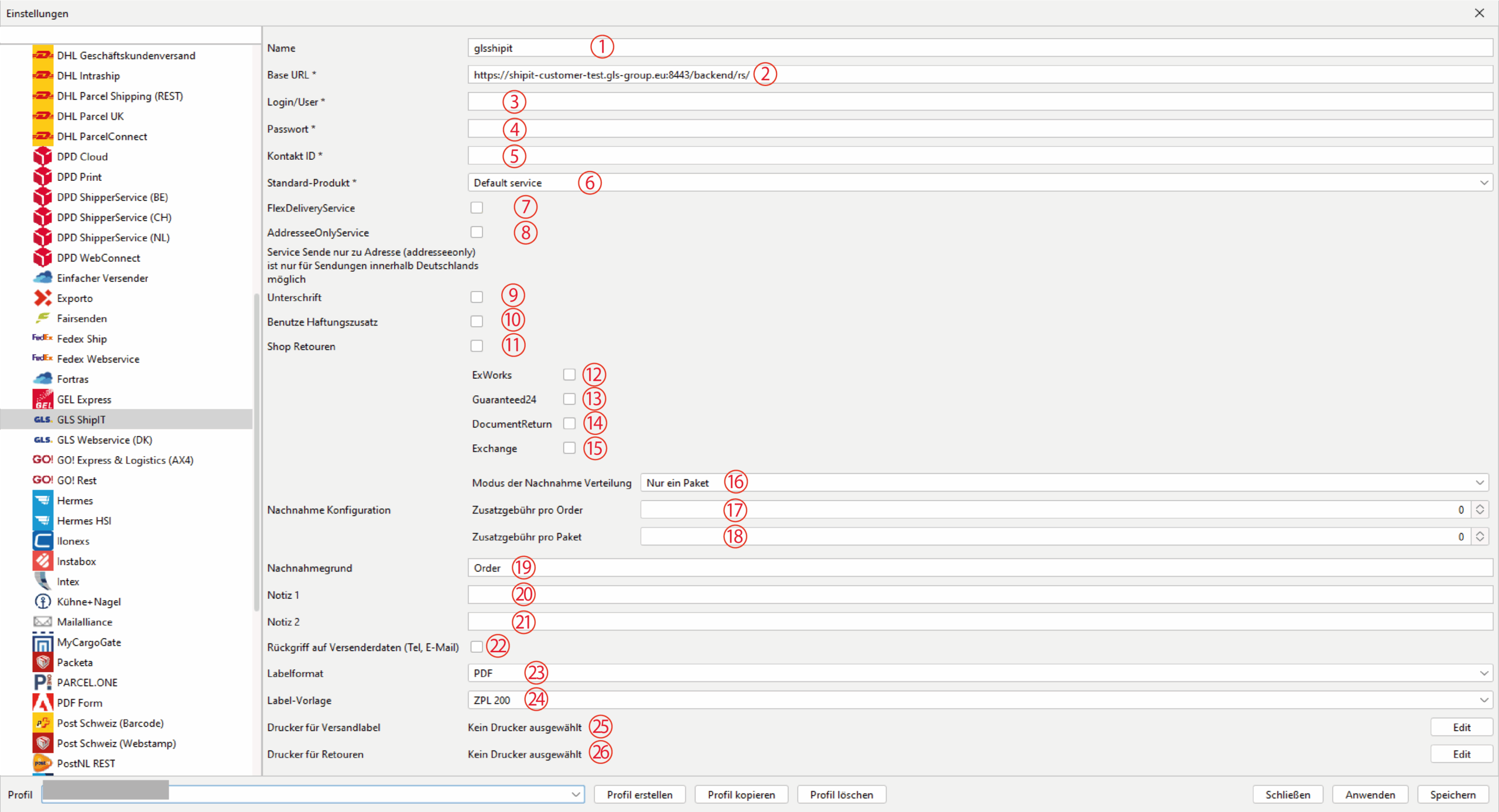Click the DHL Intraship logo icon
The image size is (1499, 812).
click(43, 76)
